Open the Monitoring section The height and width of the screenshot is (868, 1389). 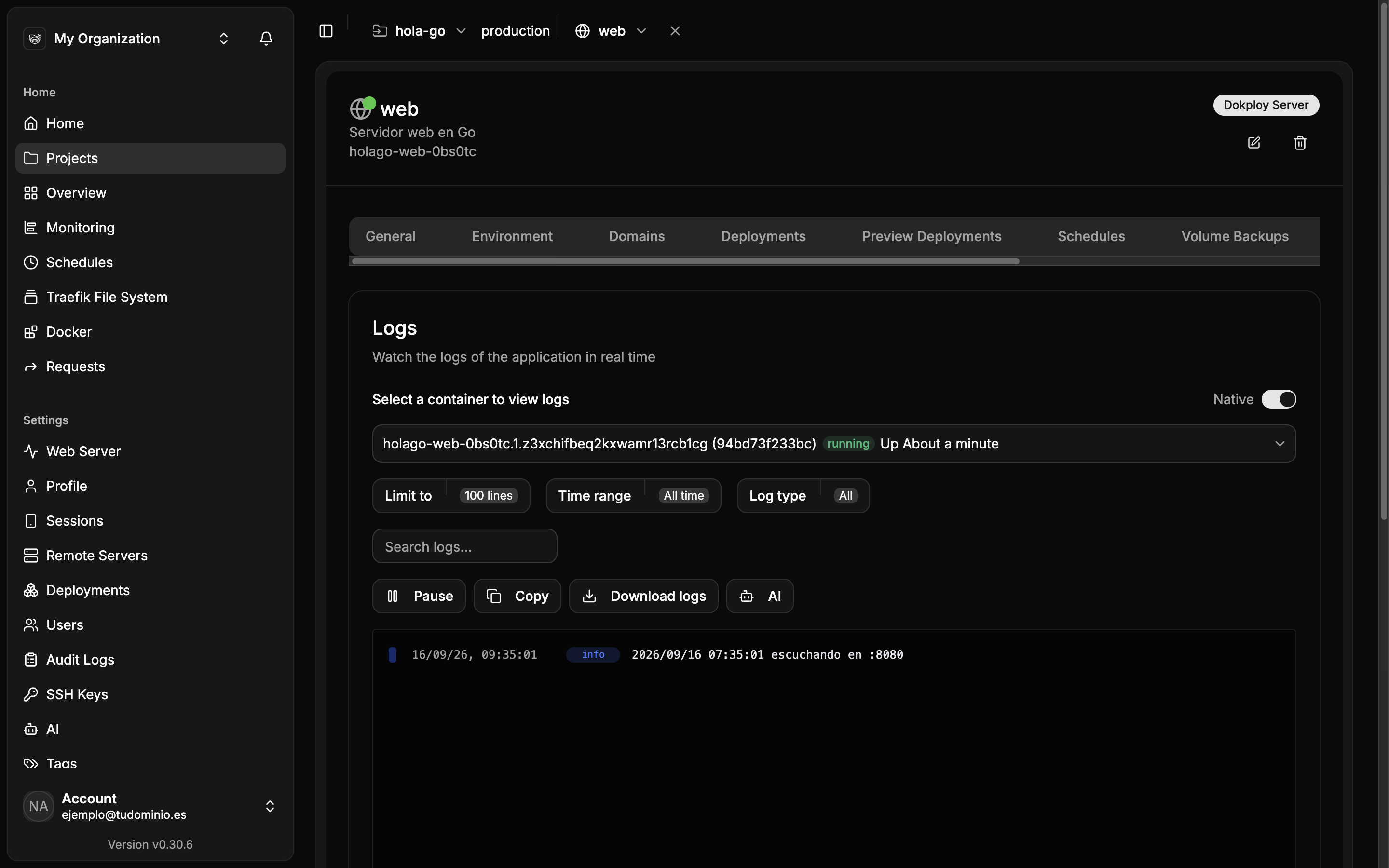pyautogui.click(x=150, y=228)
